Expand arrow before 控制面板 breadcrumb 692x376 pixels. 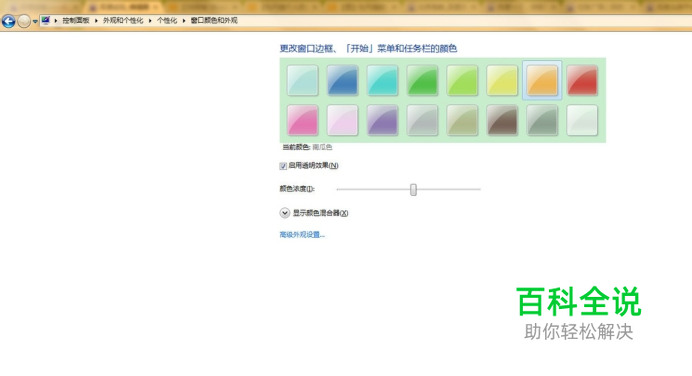[x=56, y=21]
